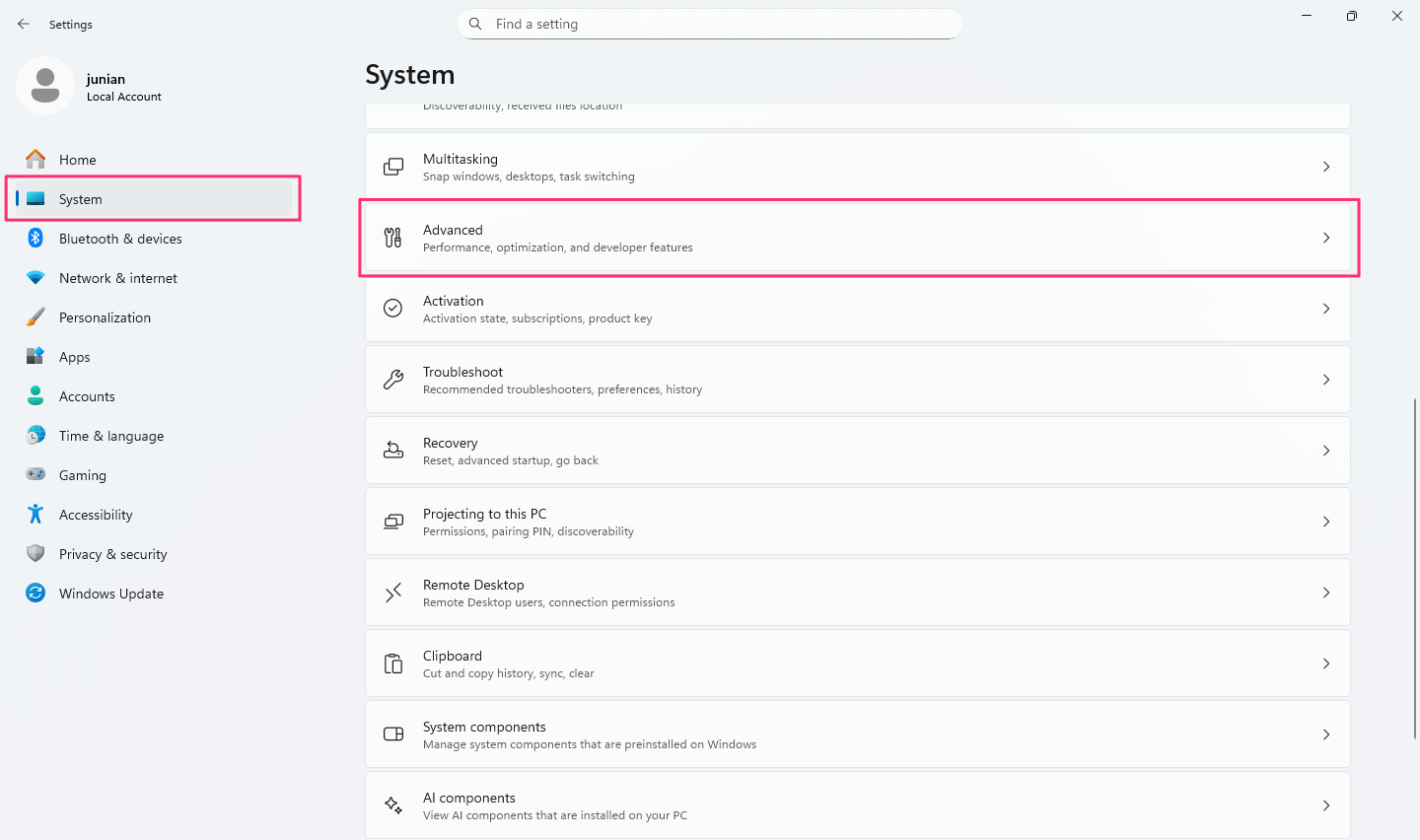Click 'View AI components' description text
The width and height of the screenshot is (1420, 840).
(x=555, y=815)
